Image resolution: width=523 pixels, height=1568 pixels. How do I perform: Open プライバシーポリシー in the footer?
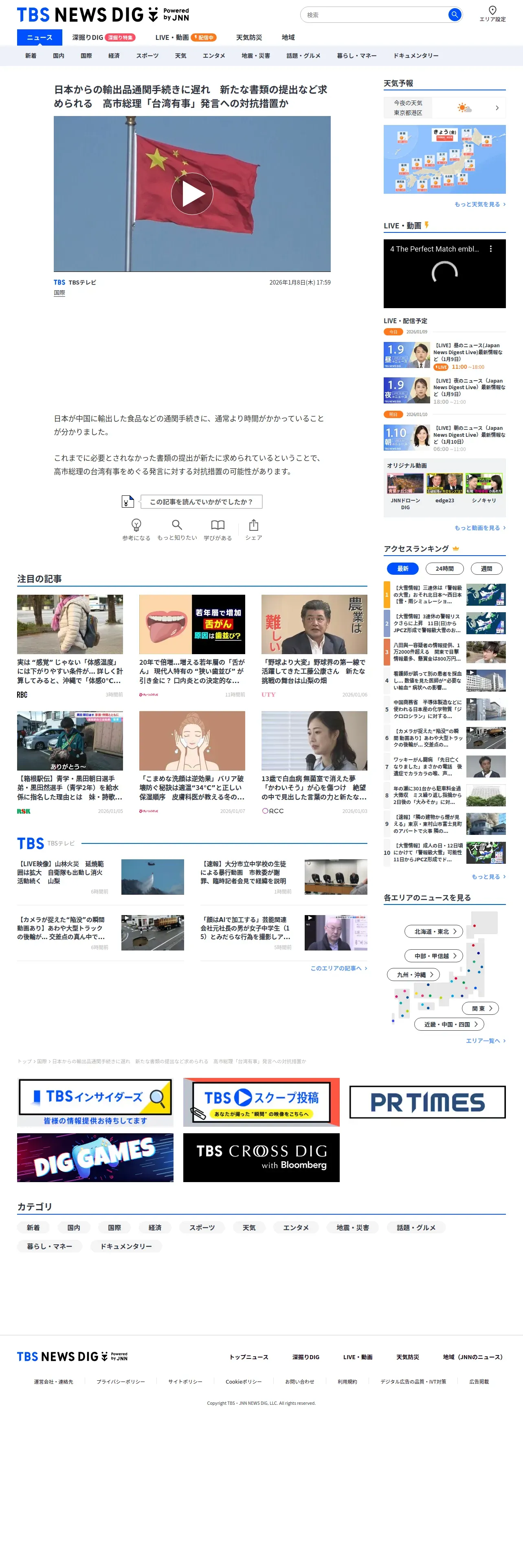coord(121,1382)
